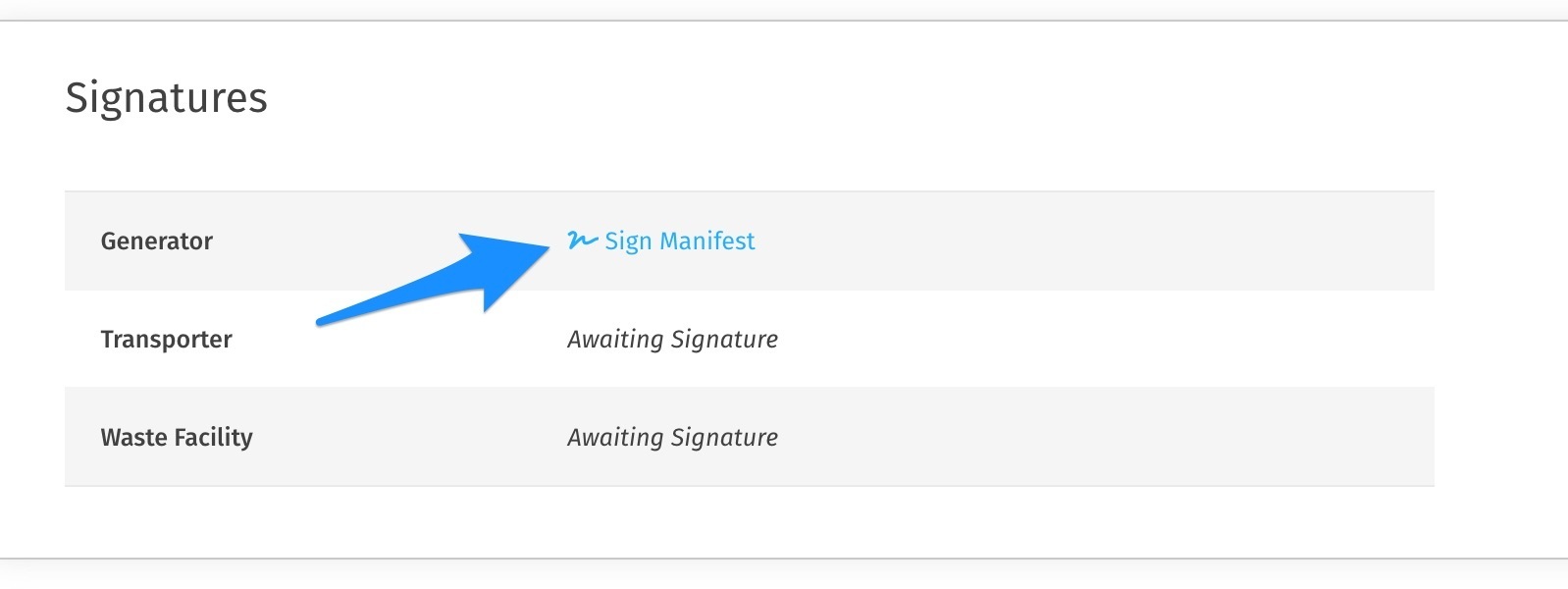Select the Waste Facility row label
Image resolution: width=1568 pixels, height=589 pixels.
177,438
